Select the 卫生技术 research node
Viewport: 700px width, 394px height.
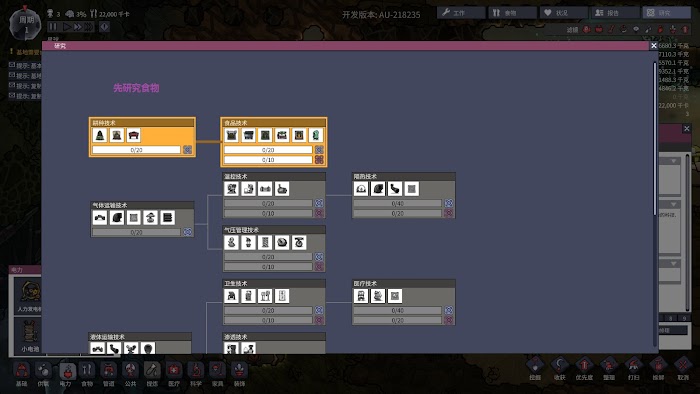(274, 302)
